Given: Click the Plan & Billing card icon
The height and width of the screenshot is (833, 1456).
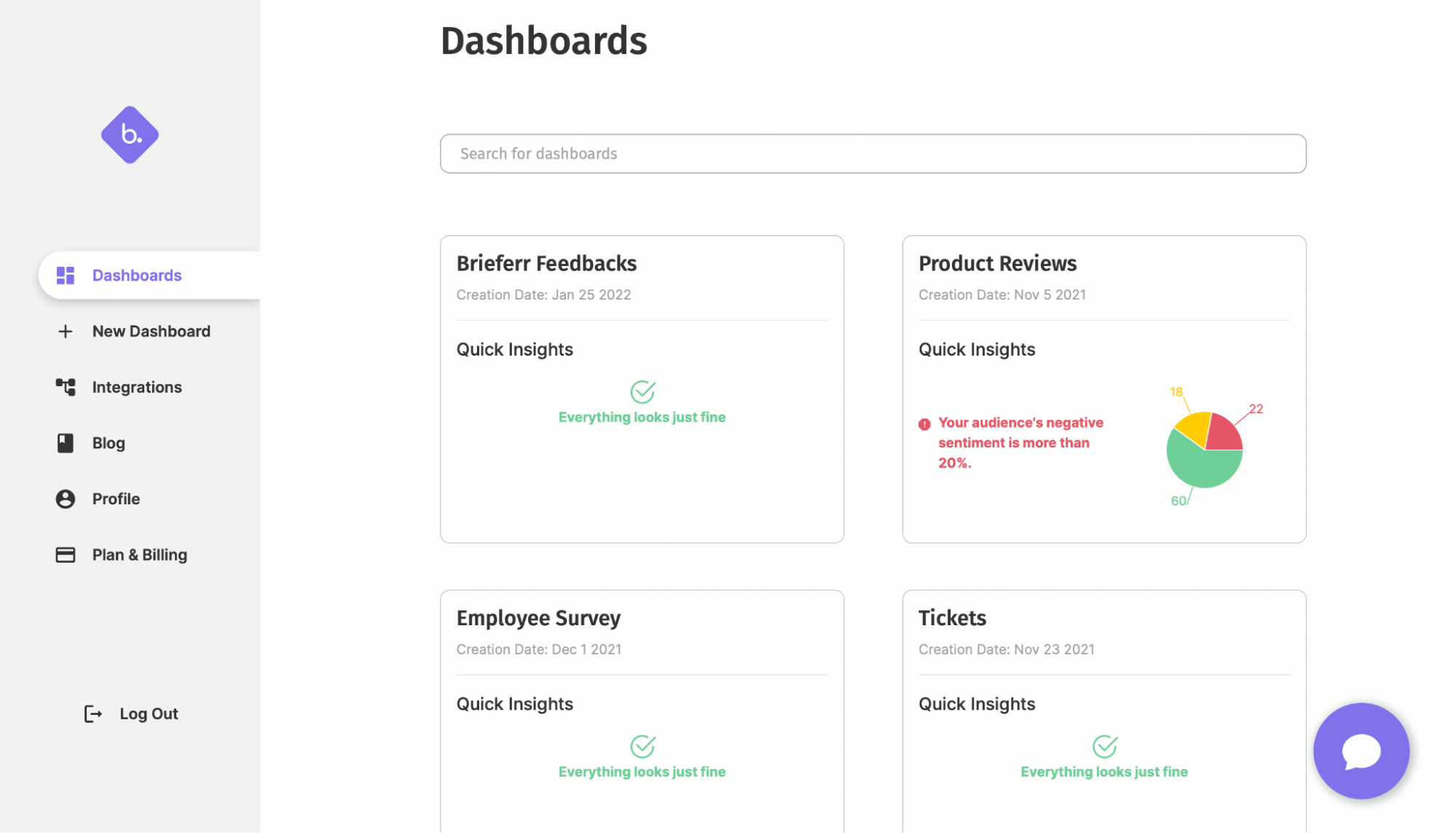Looking at the screenshot, I should [x=66, y=555].
